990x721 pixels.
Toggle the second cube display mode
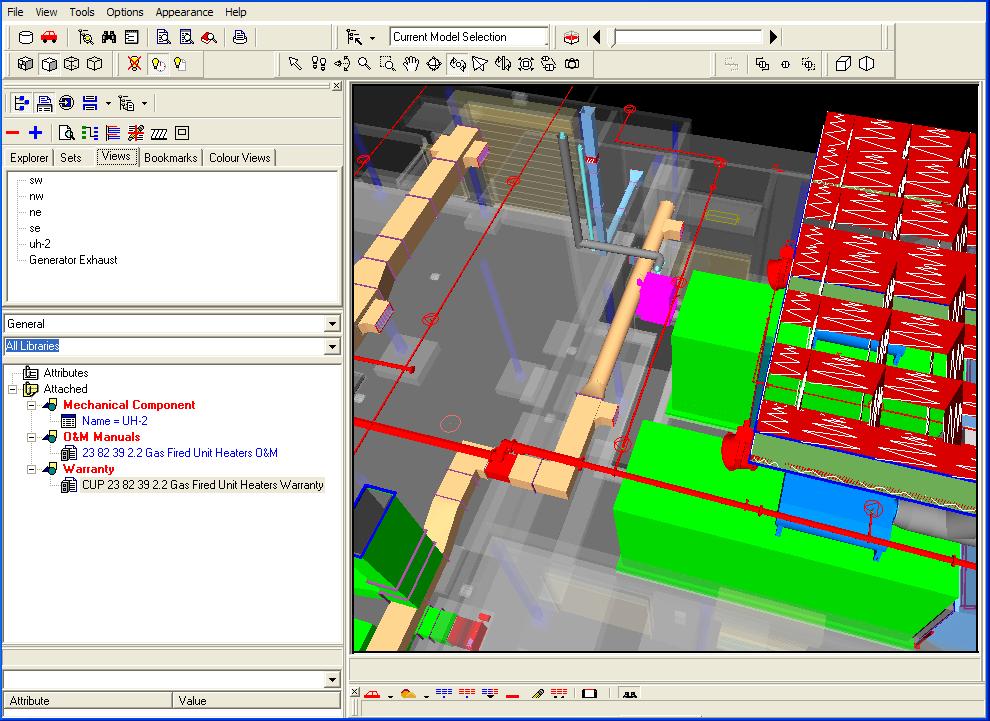(49, 64)
